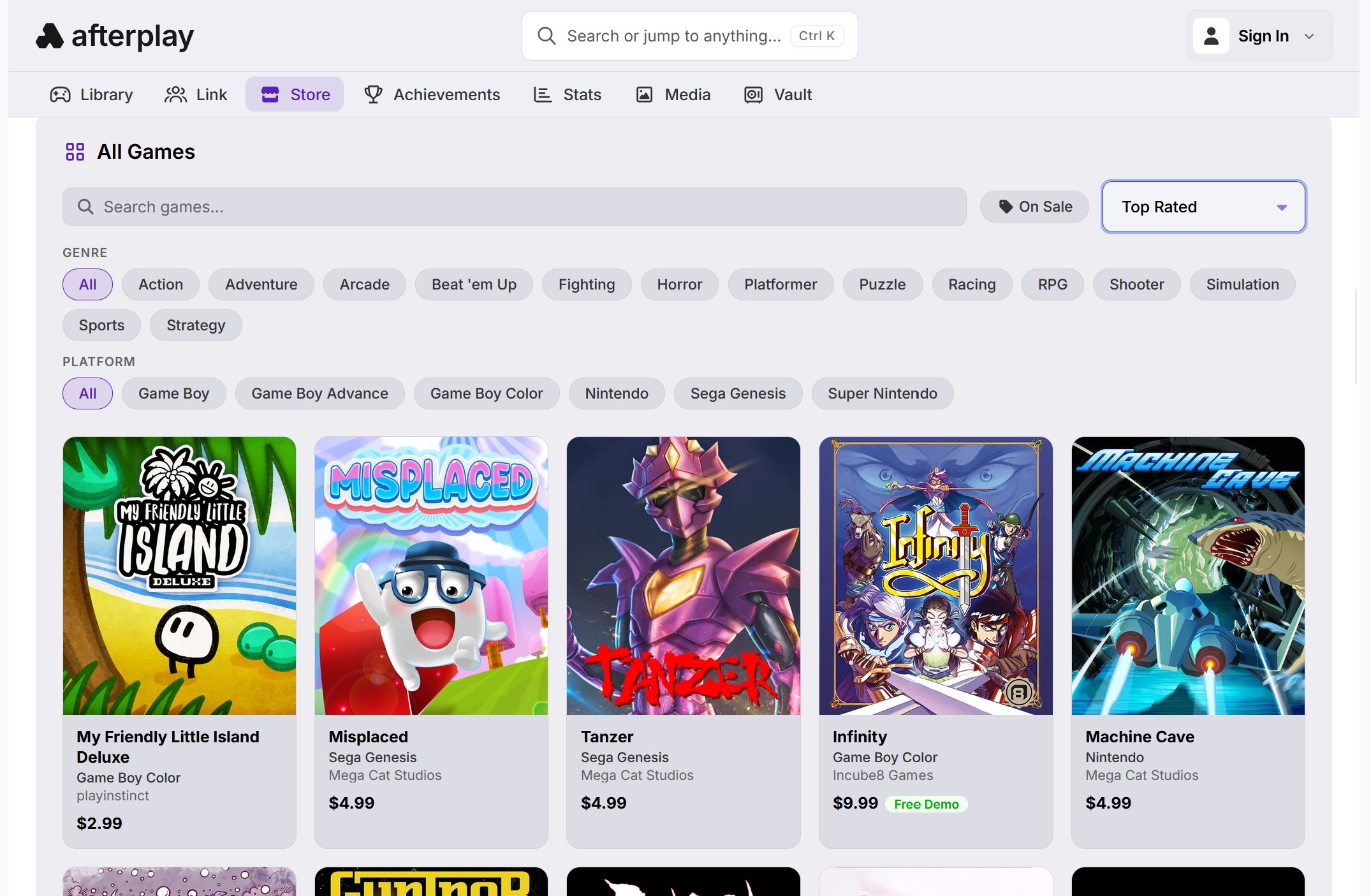Viewport: 1371px width, 896px height.
Task: Filter by Nintendo platform
Action: [617, 393]
